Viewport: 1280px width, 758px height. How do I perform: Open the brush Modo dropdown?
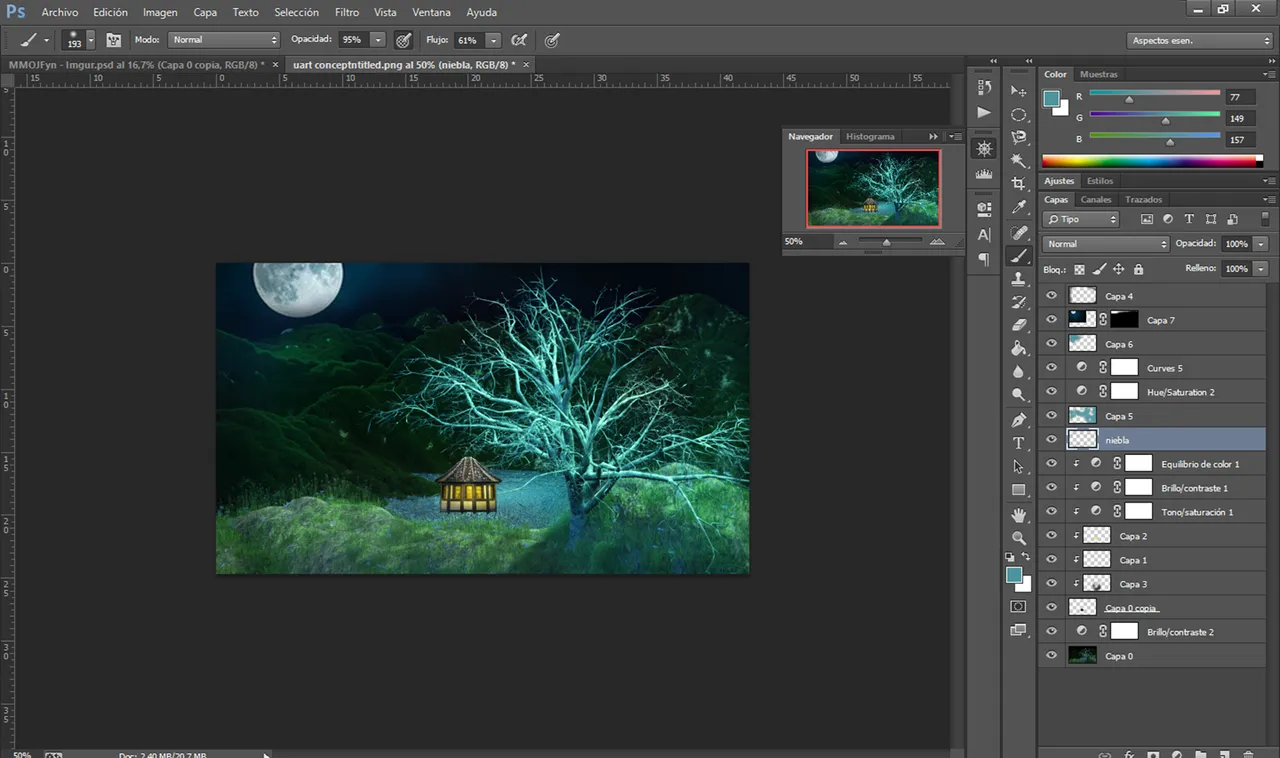click(224, 40)
